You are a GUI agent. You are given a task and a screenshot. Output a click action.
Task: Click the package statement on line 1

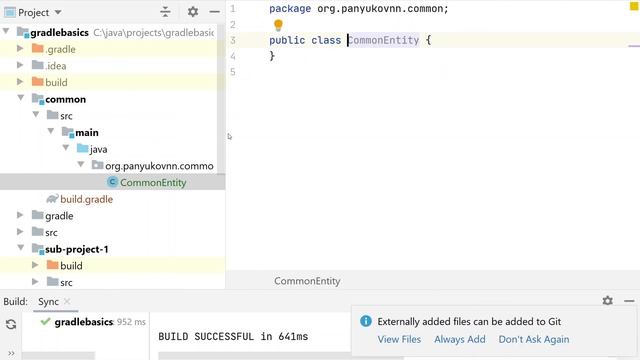pyautogui.click(x=358, y=9)
